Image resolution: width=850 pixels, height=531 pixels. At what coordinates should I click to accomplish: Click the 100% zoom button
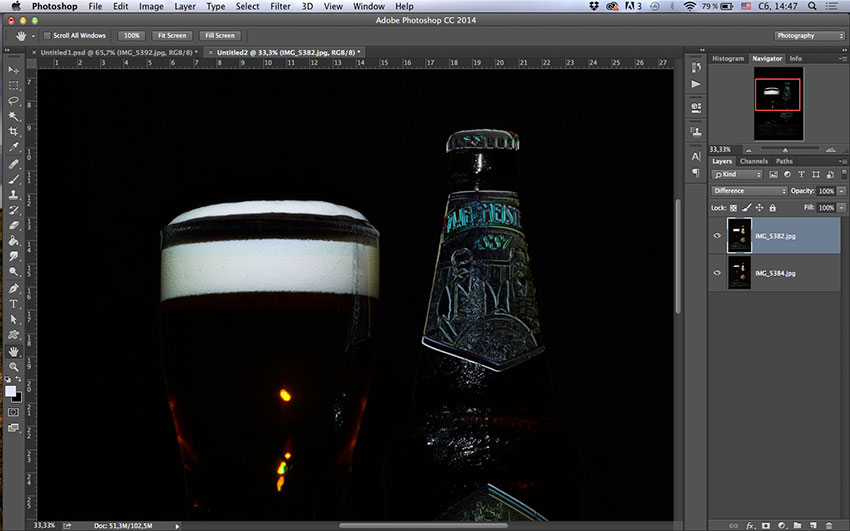[132, 36]
